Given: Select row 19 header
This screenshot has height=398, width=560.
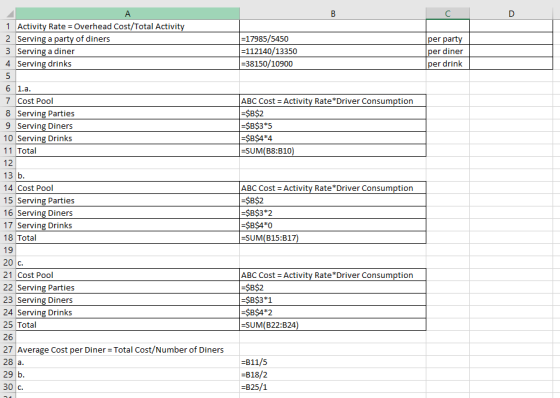Looking at the screenshot, I should [8, 250].
